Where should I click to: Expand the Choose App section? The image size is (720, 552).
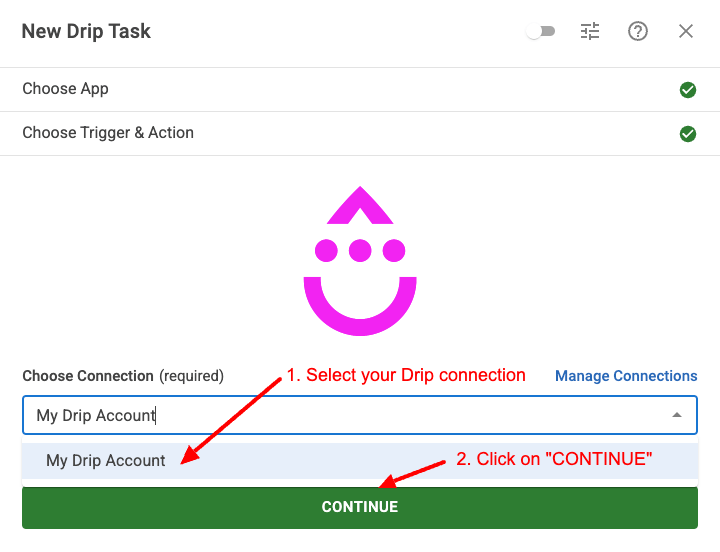pos(360,89)
